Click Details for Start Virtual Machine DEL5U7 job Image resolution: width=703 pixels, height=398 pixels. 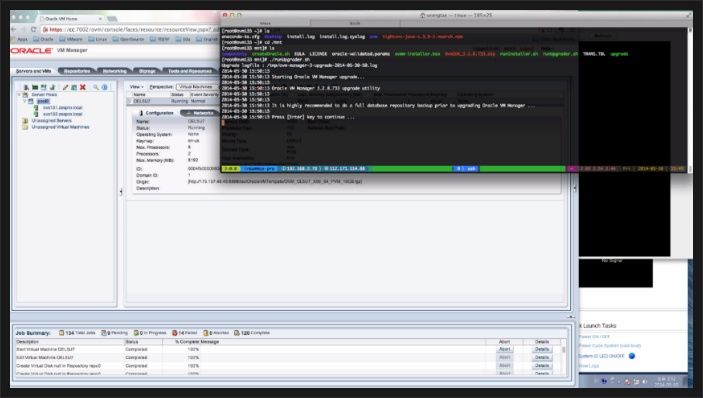tap(542, 349)
